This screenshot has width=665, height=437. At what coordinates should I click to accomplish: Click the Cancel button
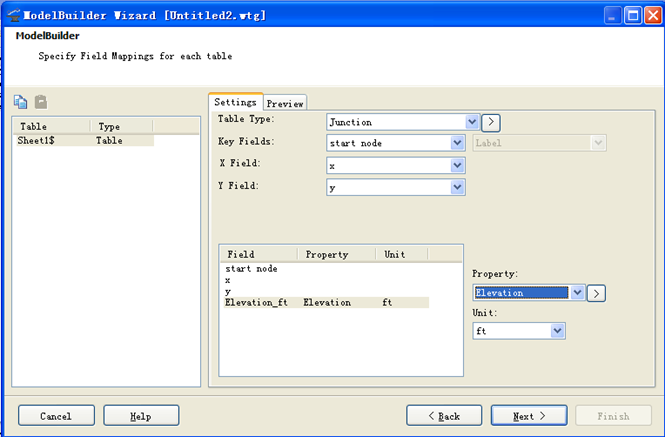point(56,416)
